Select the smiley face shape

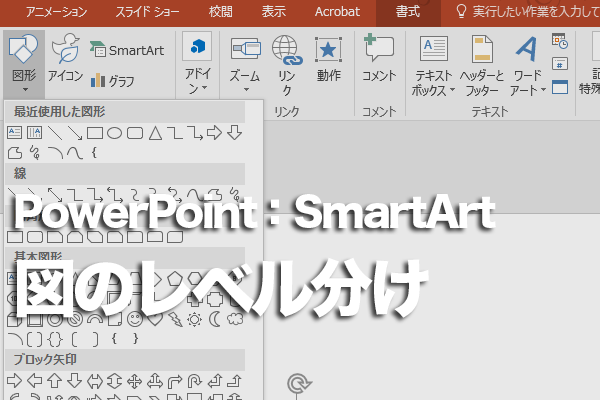[135, 319]
